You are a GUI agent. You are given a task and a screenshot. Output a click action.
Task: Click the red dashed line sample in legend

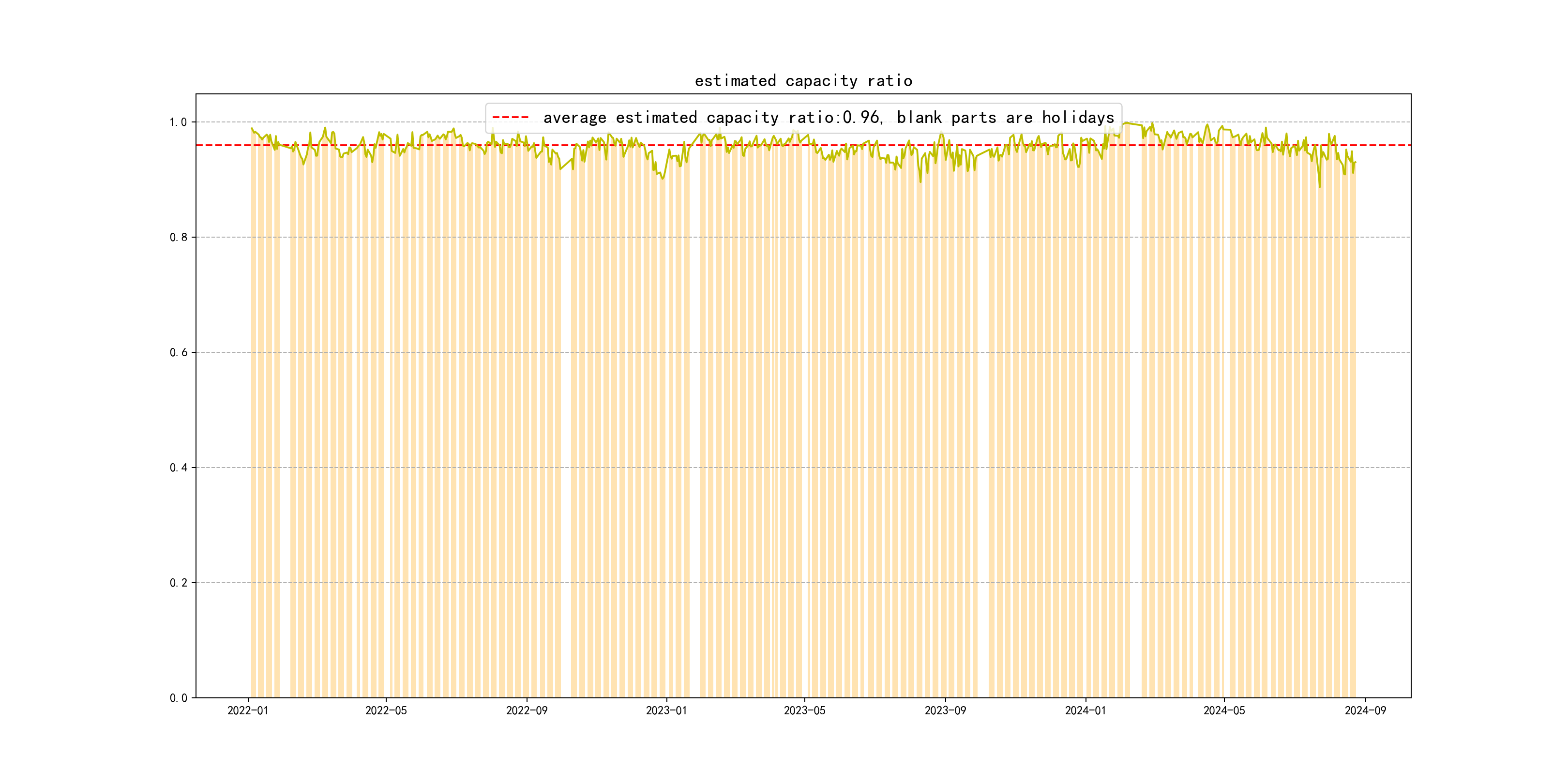point(510,118)
